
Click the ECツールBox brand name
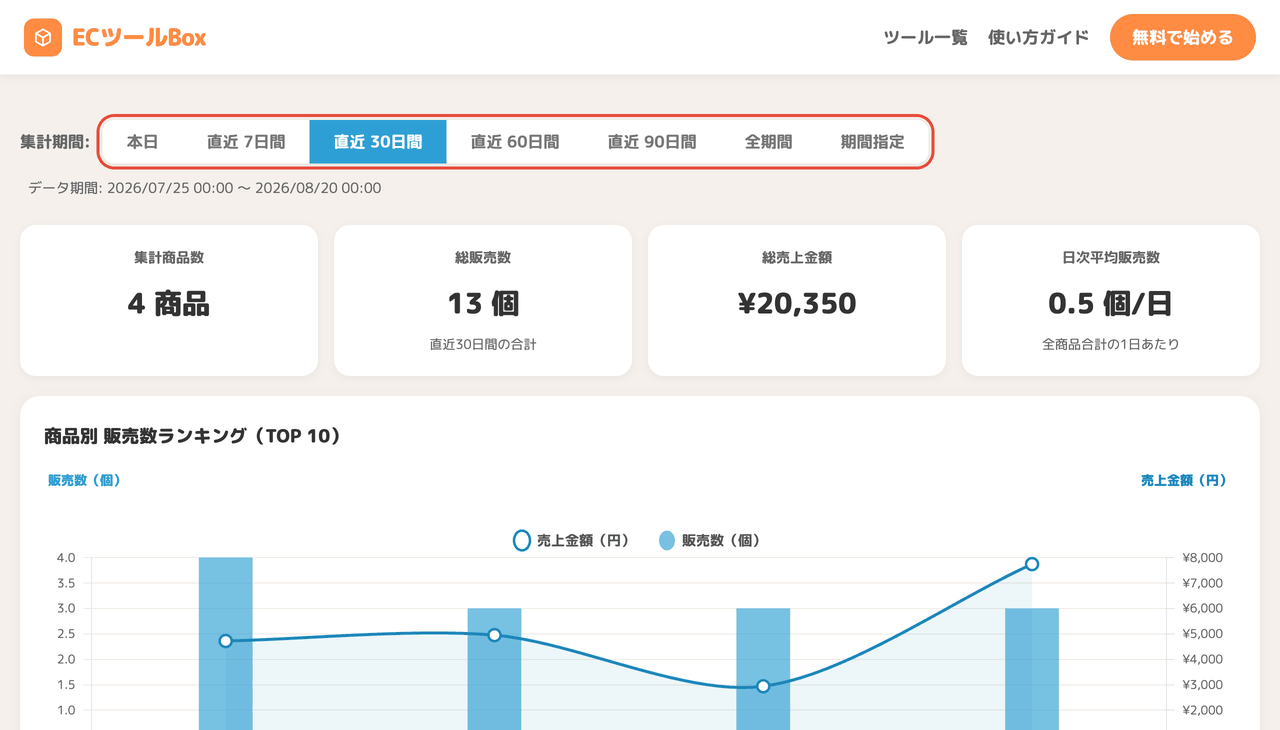click(x=139, y=38)
